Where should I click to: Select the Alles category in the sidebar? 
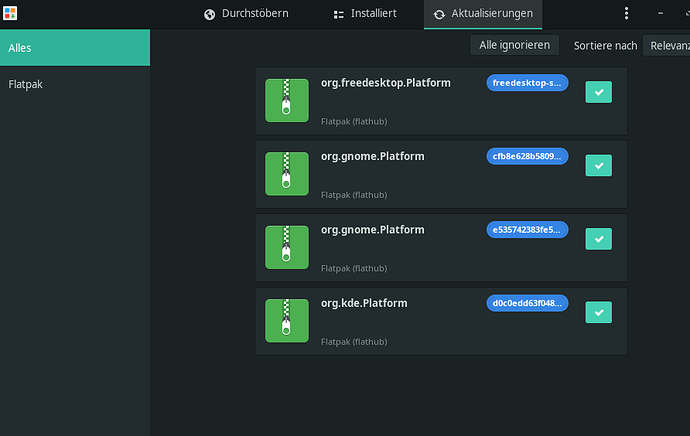tap(75, 48)
